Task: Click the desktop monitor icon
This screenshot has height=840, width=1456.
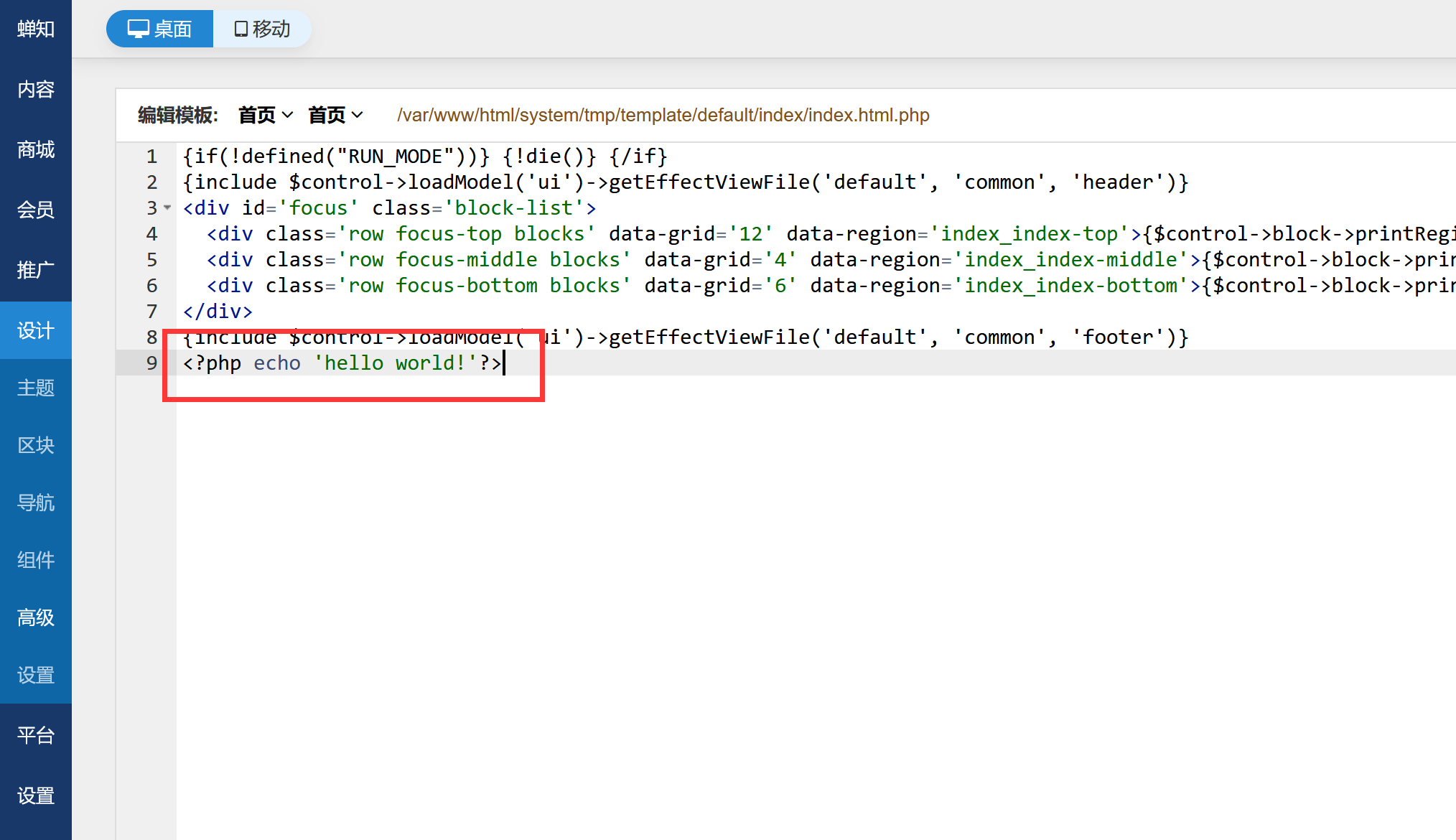Action: point(138,29)
